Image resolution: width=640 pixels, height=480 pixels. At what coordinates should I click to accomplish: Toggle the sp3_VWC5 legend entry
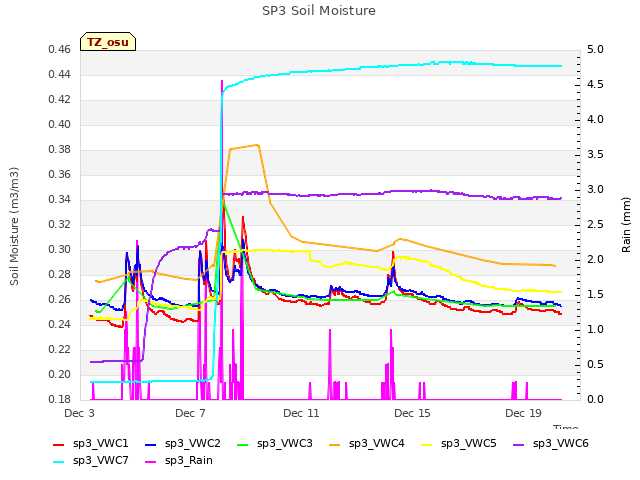click(459, 444)
